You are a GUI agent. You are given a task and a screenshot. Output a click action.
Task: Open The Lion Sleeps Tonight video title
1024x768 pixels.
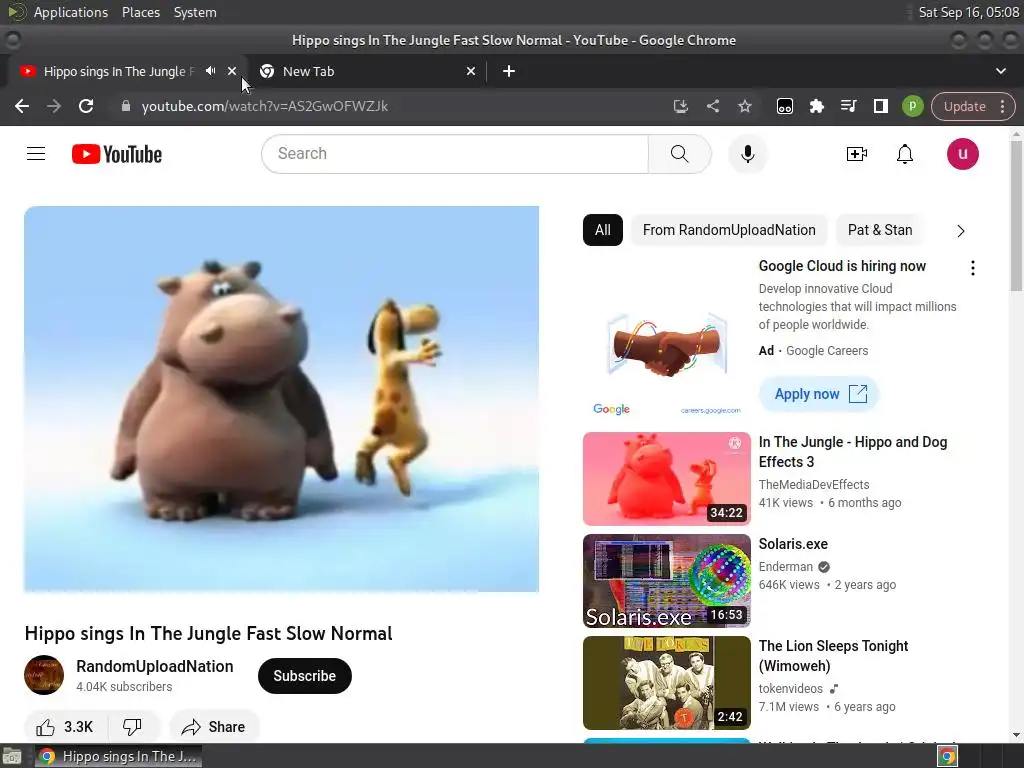[833, 656]
